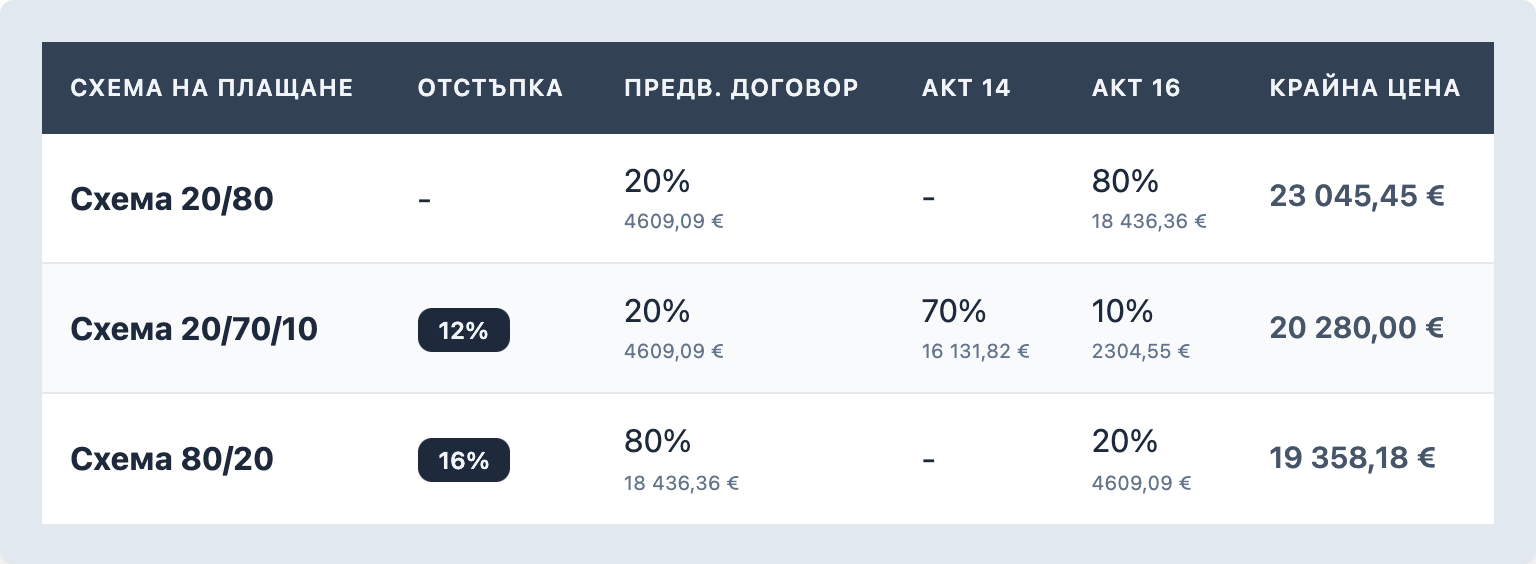Click the Предв. договор column header
This screenshot has width=1536, height=564.
[x=741, y=88]
